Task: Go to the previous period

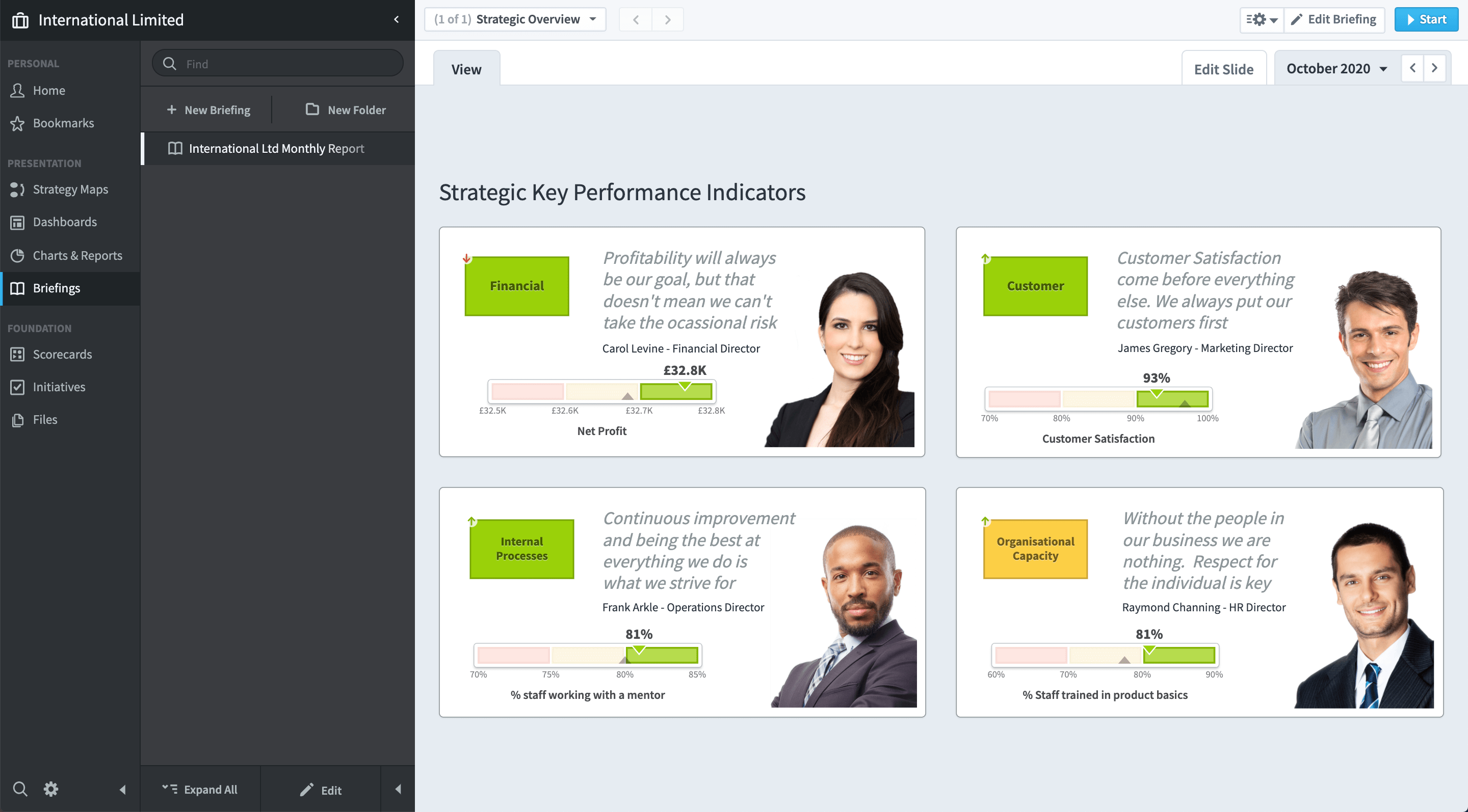Action: point(1412,68)
